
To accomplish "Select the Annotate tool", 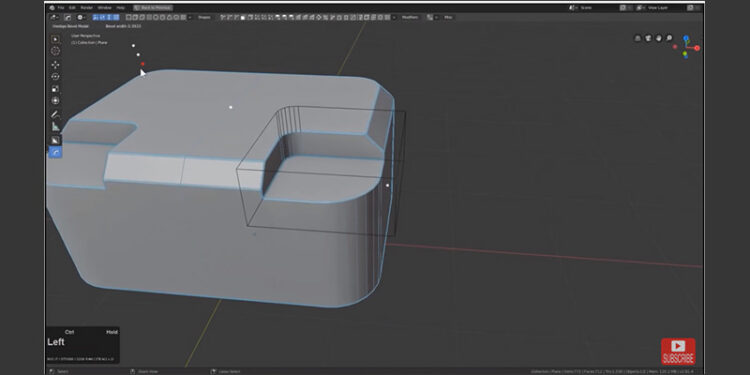I will (55, 114).
